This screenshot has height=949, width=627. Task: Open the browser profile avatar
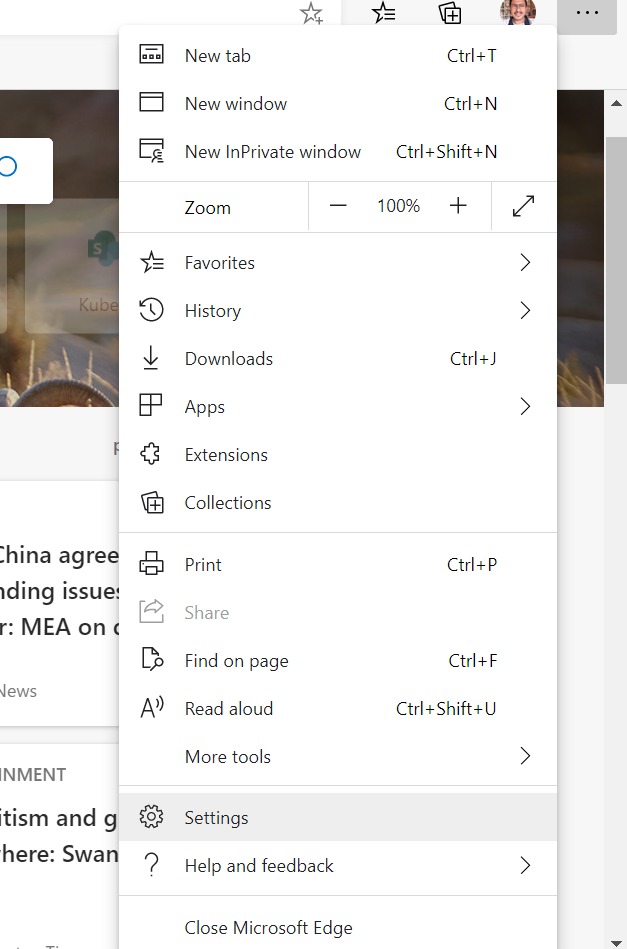point(517,13)
